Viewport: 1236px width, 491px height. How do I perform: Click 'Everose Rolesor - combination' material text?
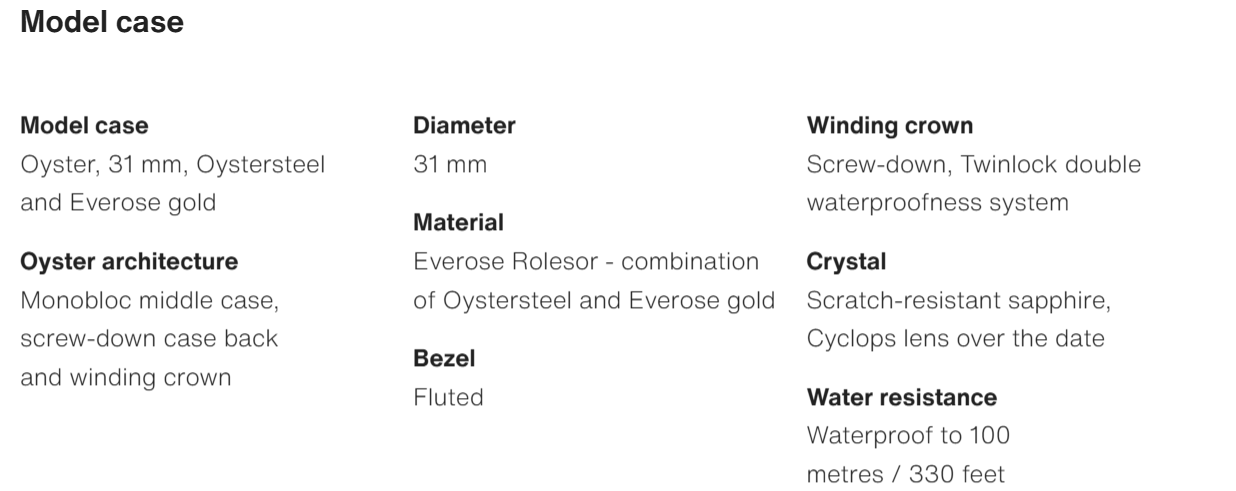586,262
